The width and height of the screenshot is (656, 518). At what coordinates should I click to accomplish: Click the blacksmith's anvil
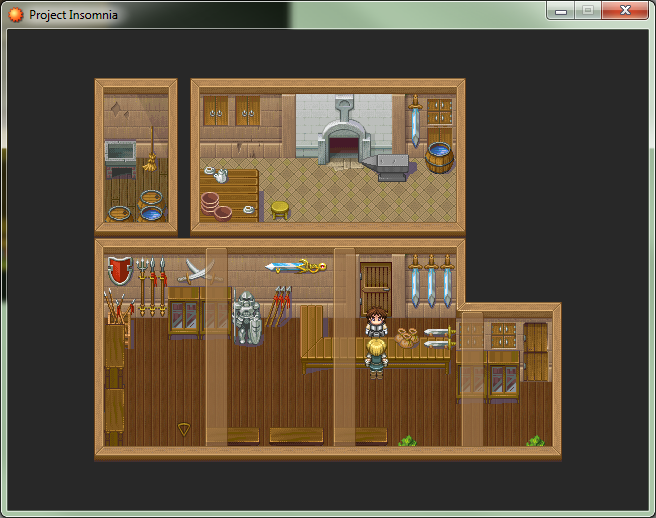(386, 166)
